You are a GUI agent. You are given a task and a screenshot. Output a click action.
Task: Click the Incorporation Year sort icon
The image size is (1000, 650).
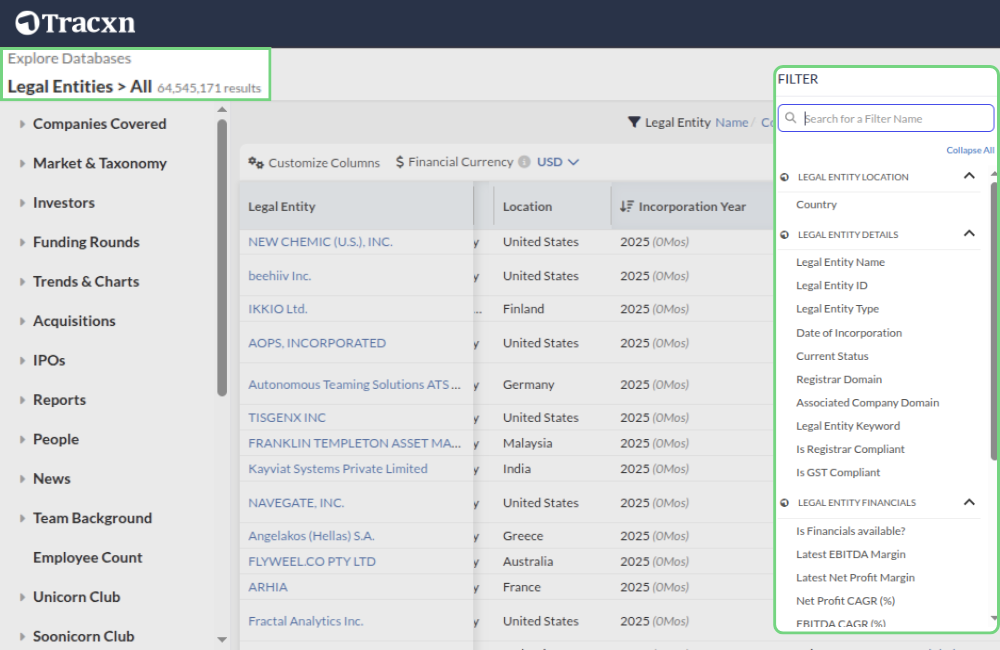pos(626,207)
